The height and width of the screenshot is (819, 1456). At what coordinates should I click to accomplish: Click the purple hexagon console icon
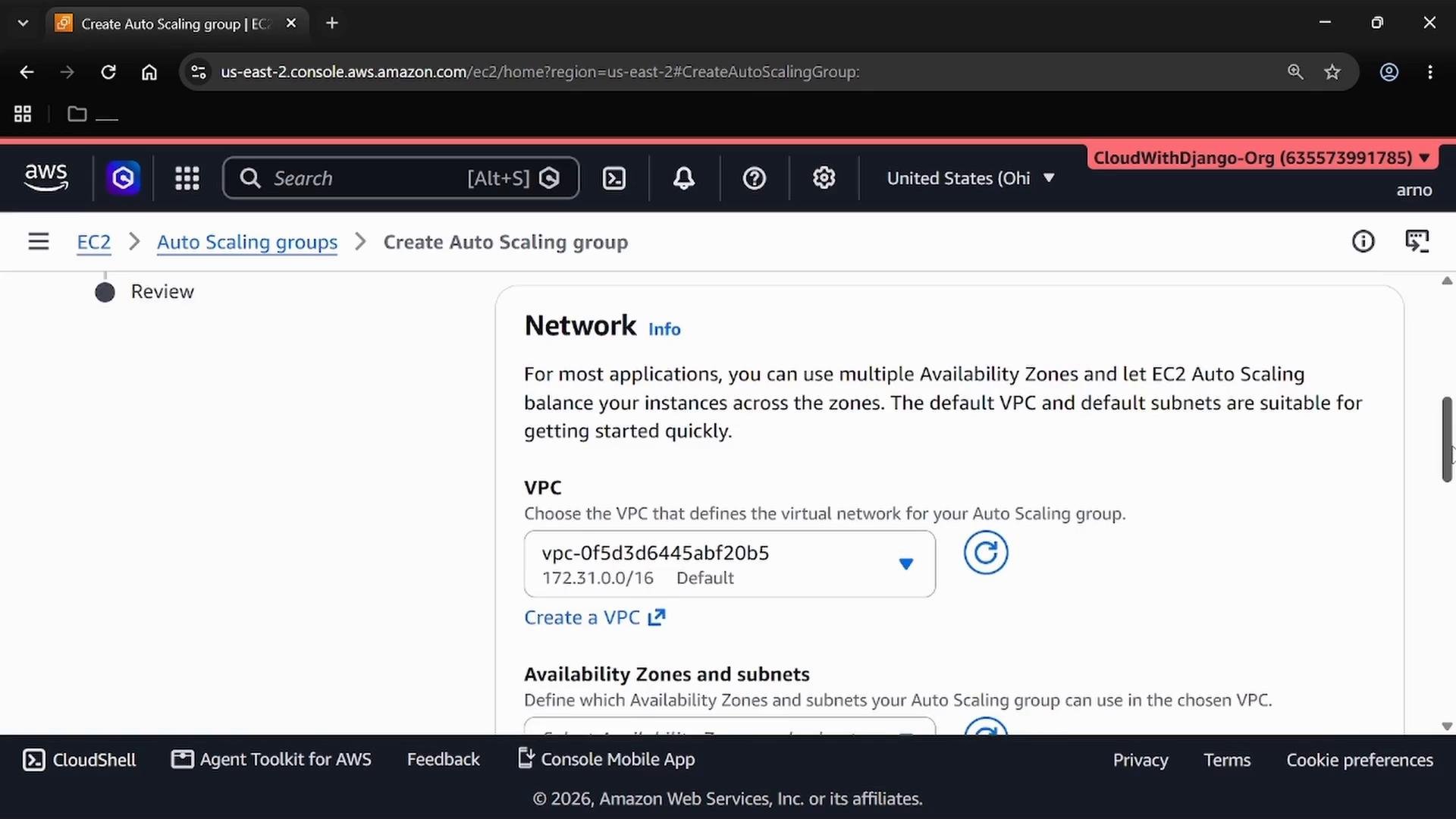pyautogui.click(x=123, y=178)
